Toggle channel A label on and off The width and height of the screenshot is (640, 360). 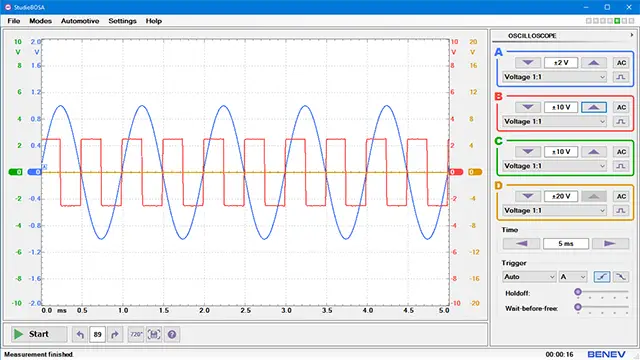(498, 52)
